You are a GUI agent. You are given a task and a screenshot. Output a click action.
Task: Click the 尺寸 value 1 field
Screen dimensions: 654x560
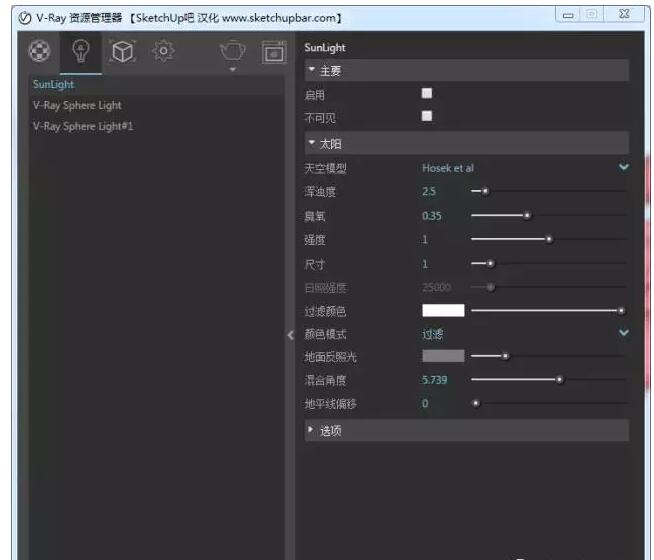425,264
